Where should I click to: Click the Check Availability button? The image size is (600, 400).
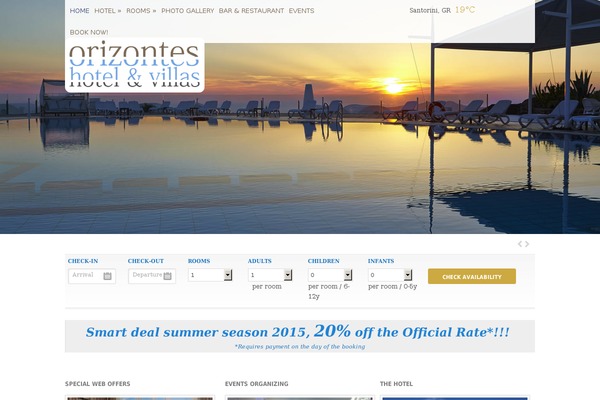coord(472,276)
